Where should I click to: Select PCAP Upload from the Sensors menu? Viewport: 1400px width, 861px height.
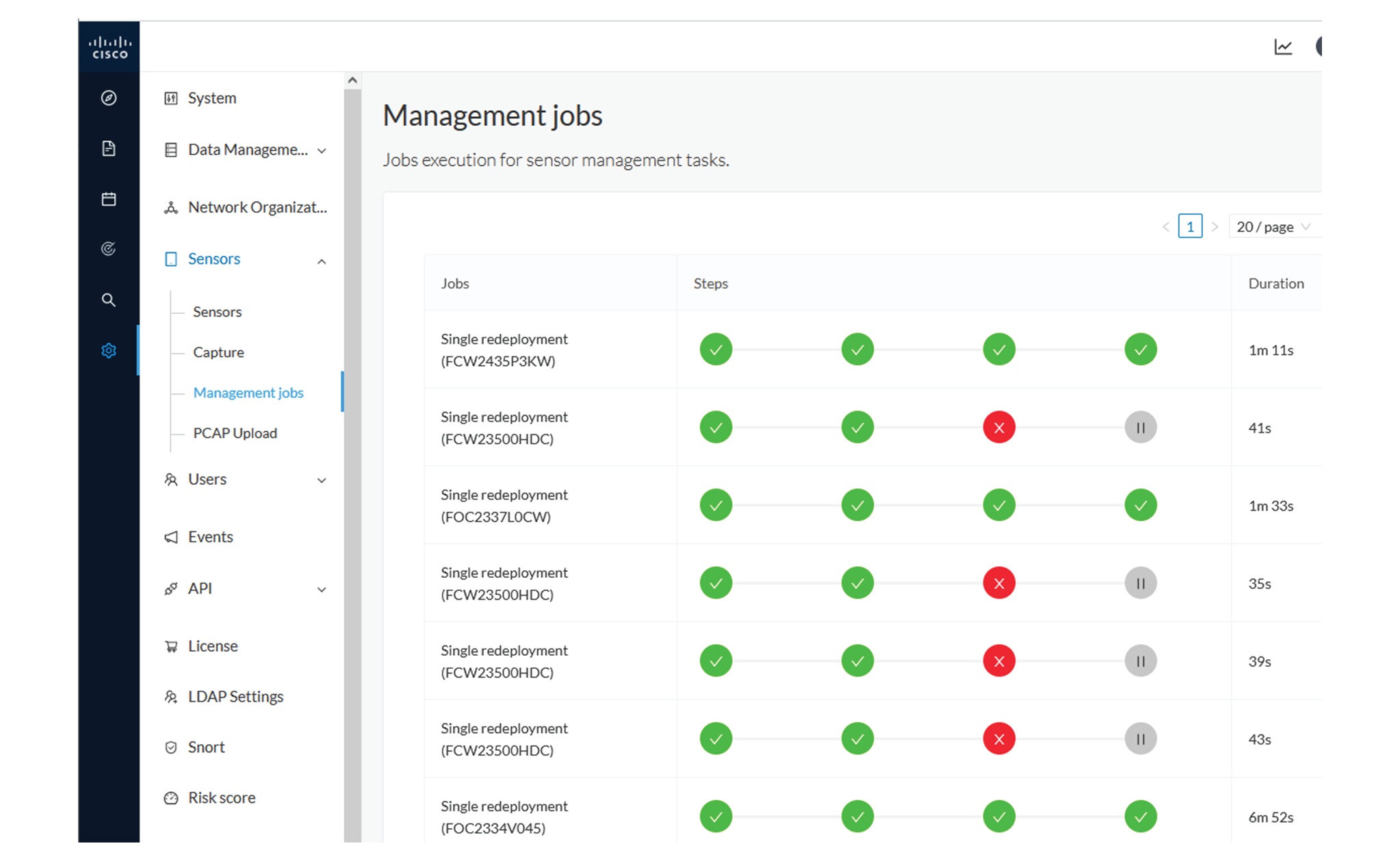[235, 433]
